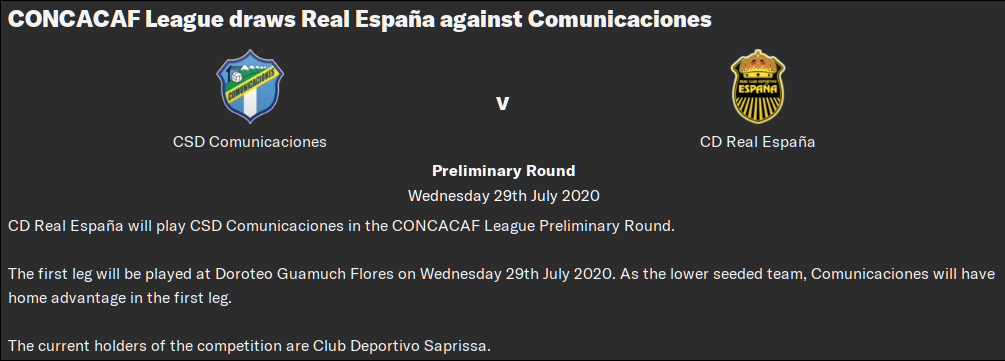Open CSD Comunicaciones name below its crest

click(249, 142)
